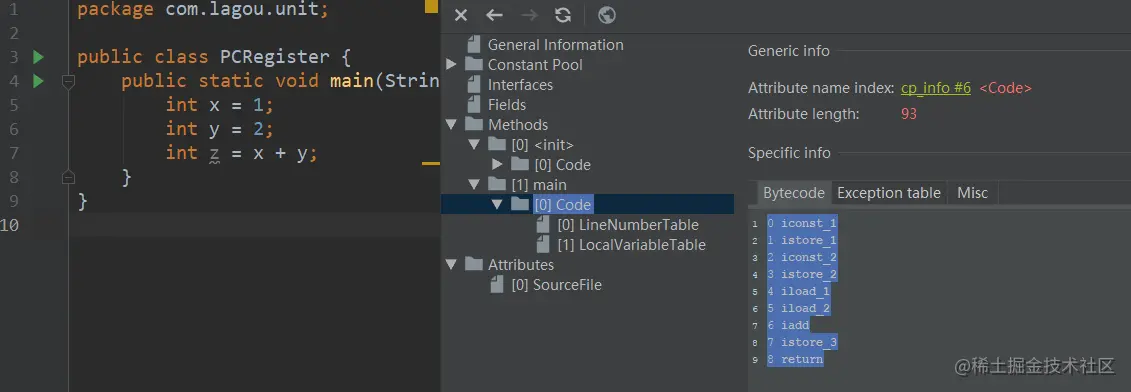The width and height of the screenshot is (1131, 392).
Task: Click the <Code> attribute name
Action: [x=1005, y=88]
